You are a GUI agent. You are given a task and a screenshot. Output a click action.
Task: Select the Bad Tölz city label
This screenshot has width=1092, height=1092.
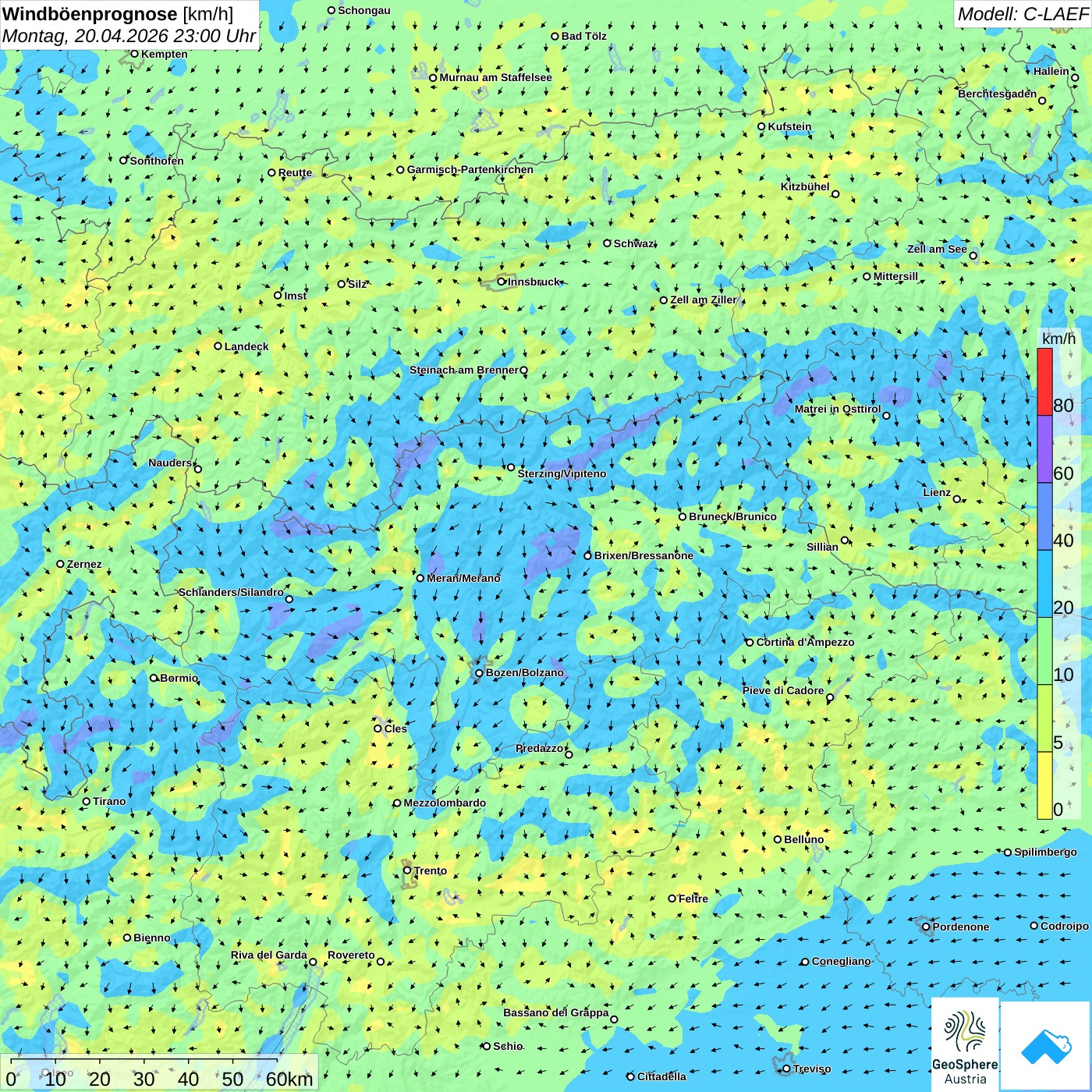(x=584, y=36)
